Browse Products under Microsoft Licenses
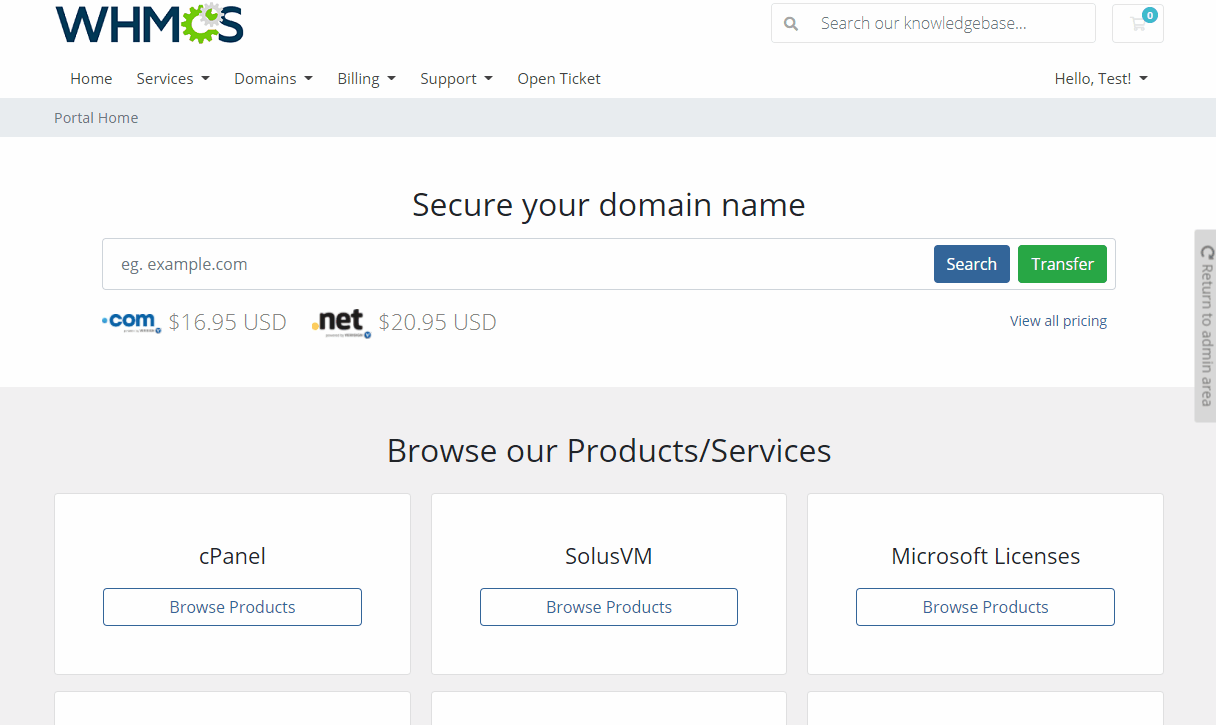The image size is (1216, 725). (x=985, y=607)
